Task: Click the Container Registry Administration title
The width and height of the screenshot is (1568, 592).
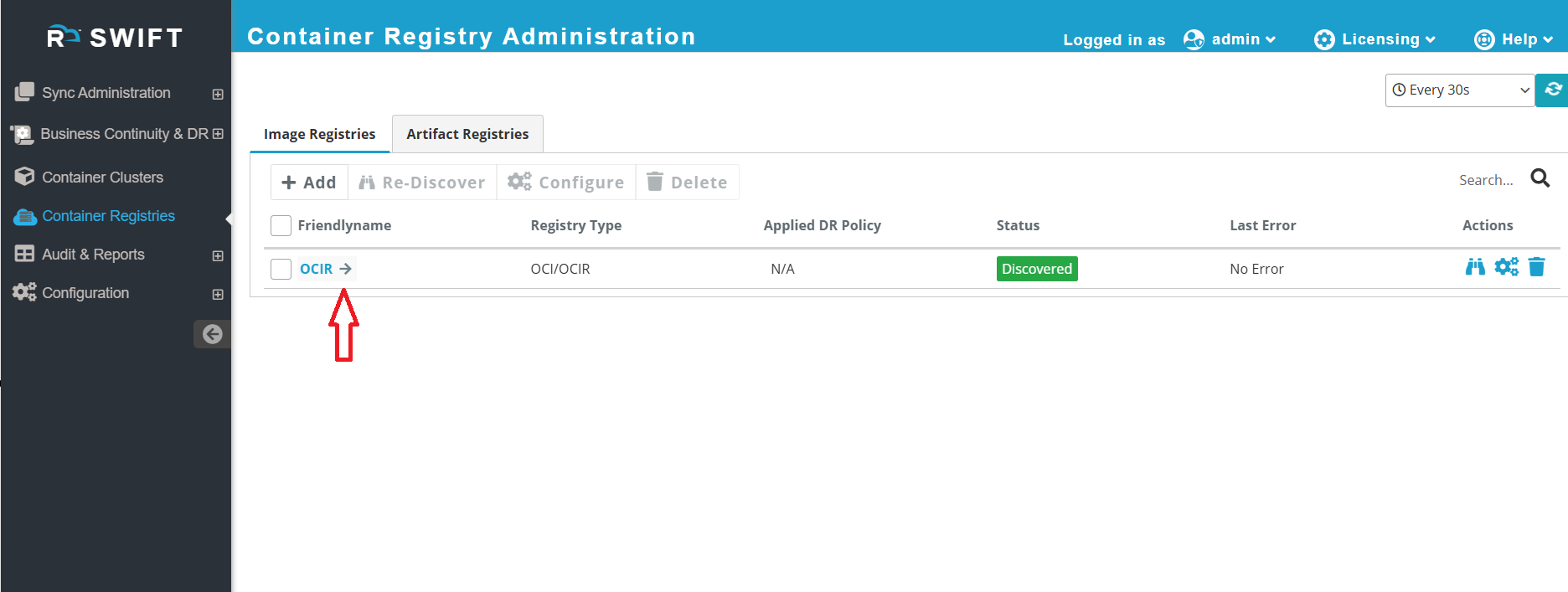Action: (472, 37)
